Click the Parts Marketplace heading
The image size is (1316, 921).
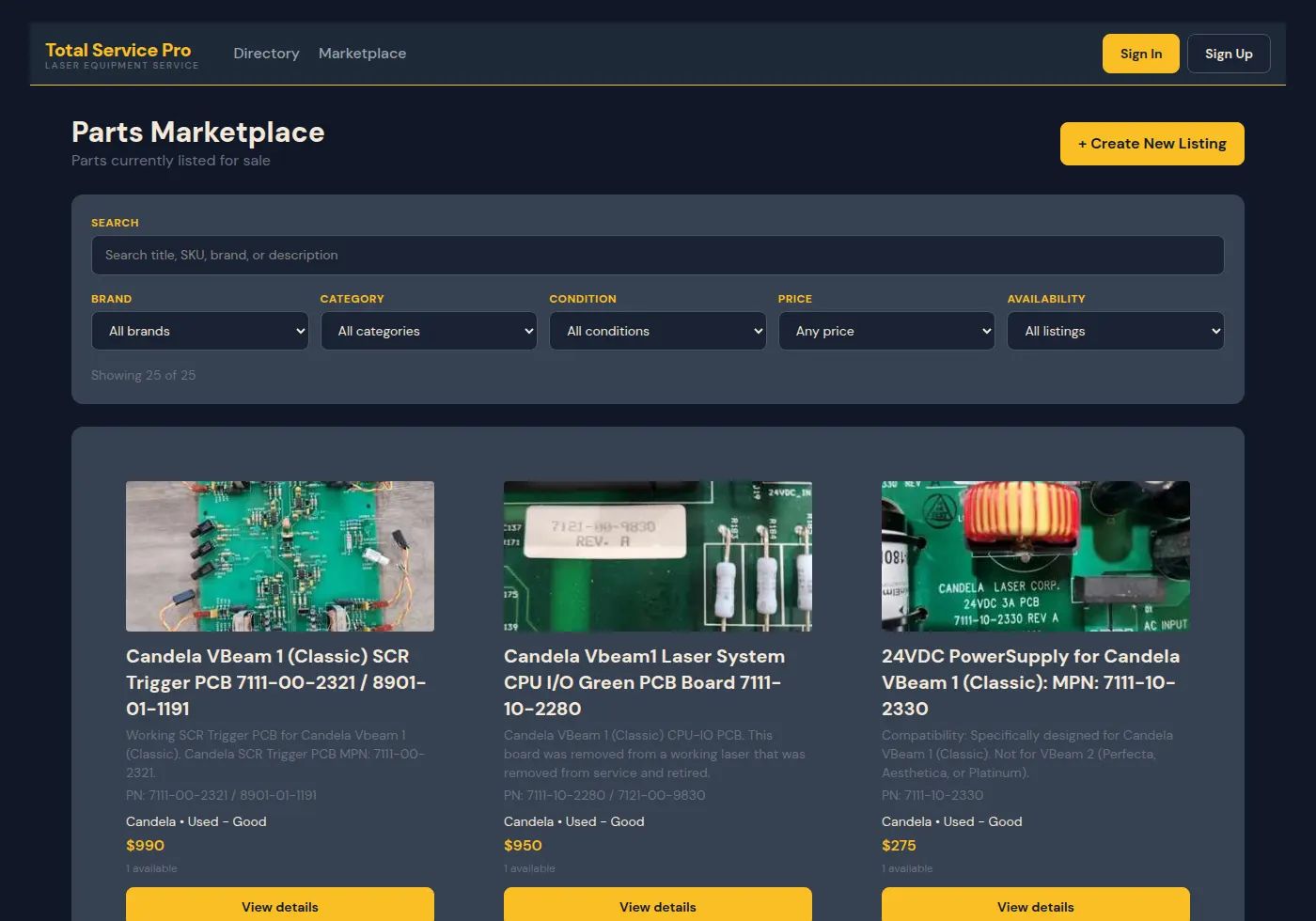click(198, 133)
